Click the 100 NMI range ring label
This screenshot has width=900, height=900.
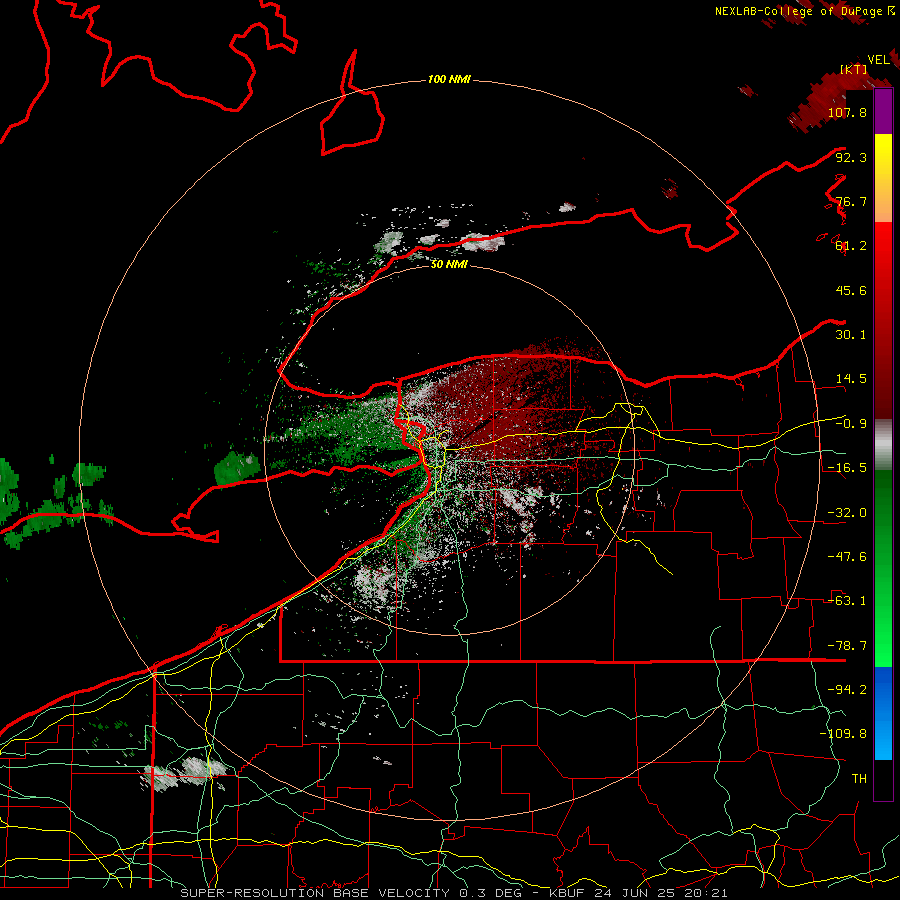point(449,79)
